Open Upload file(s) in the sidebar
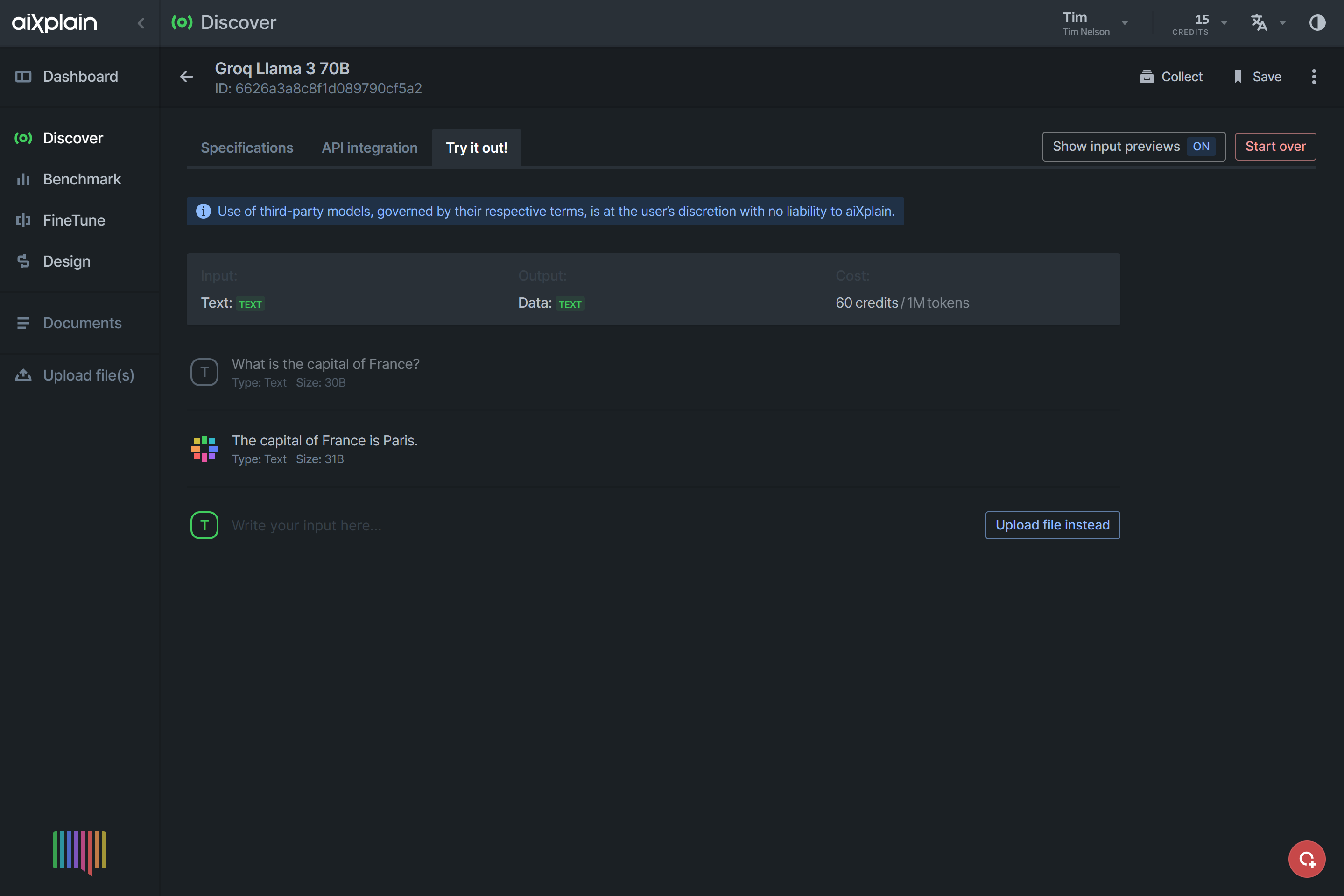The width and height of the screenshot is (1344, 896). click(x=88, y=375)
